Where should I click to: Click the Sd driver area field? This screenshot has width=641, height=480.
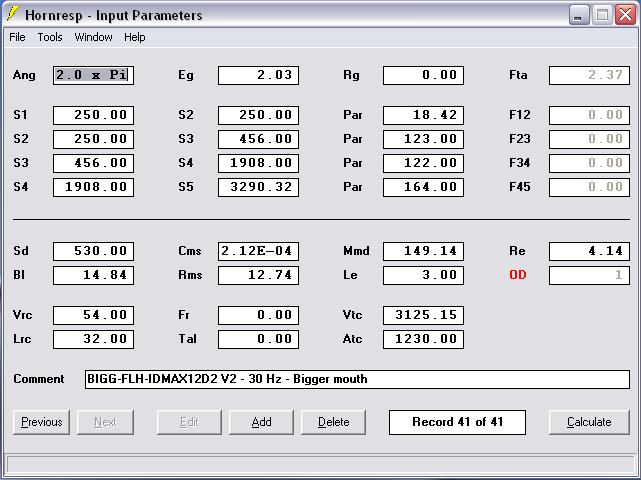93,251
